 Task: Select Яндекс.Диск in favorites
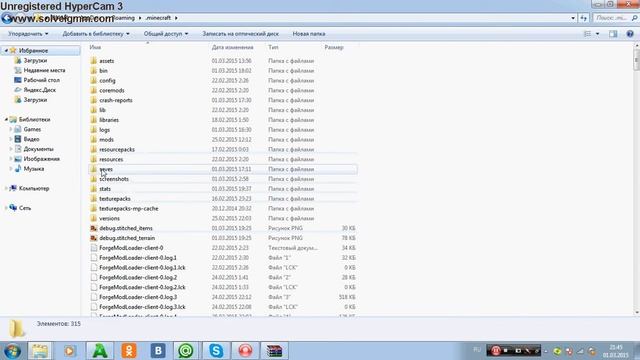click(40, 90)
